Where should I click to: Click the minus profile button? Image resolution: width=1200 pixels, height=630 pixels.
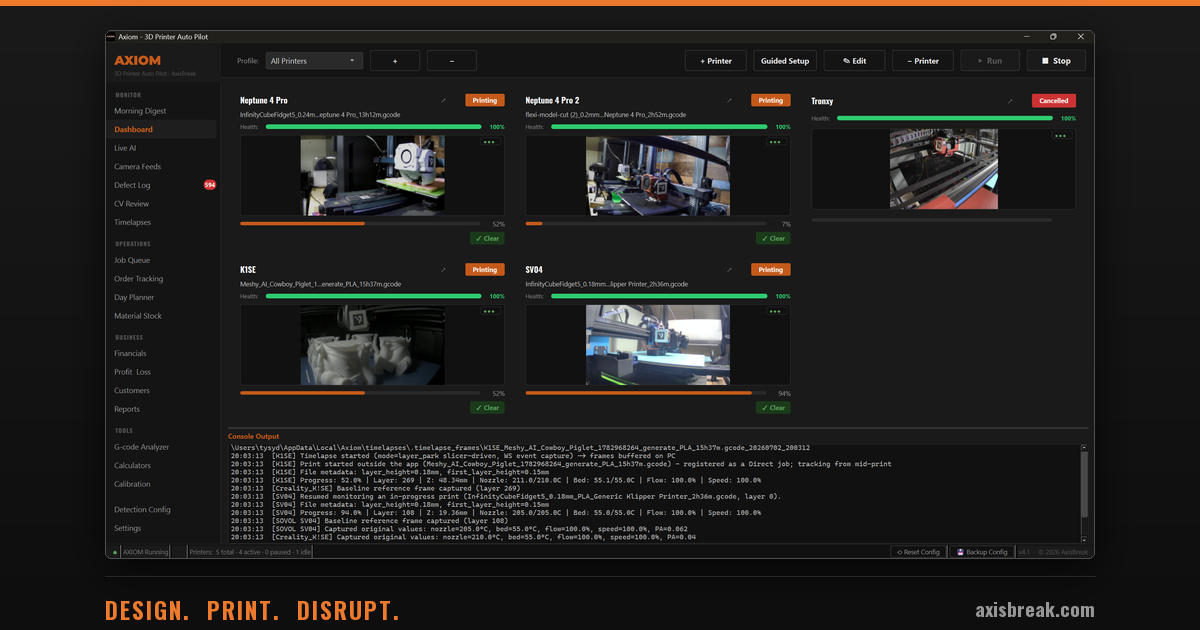coord(452,61)
